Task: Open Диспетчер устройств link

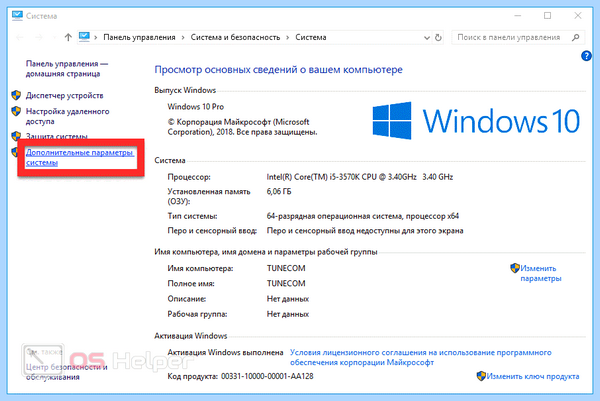Action: [x=64, y=95]
